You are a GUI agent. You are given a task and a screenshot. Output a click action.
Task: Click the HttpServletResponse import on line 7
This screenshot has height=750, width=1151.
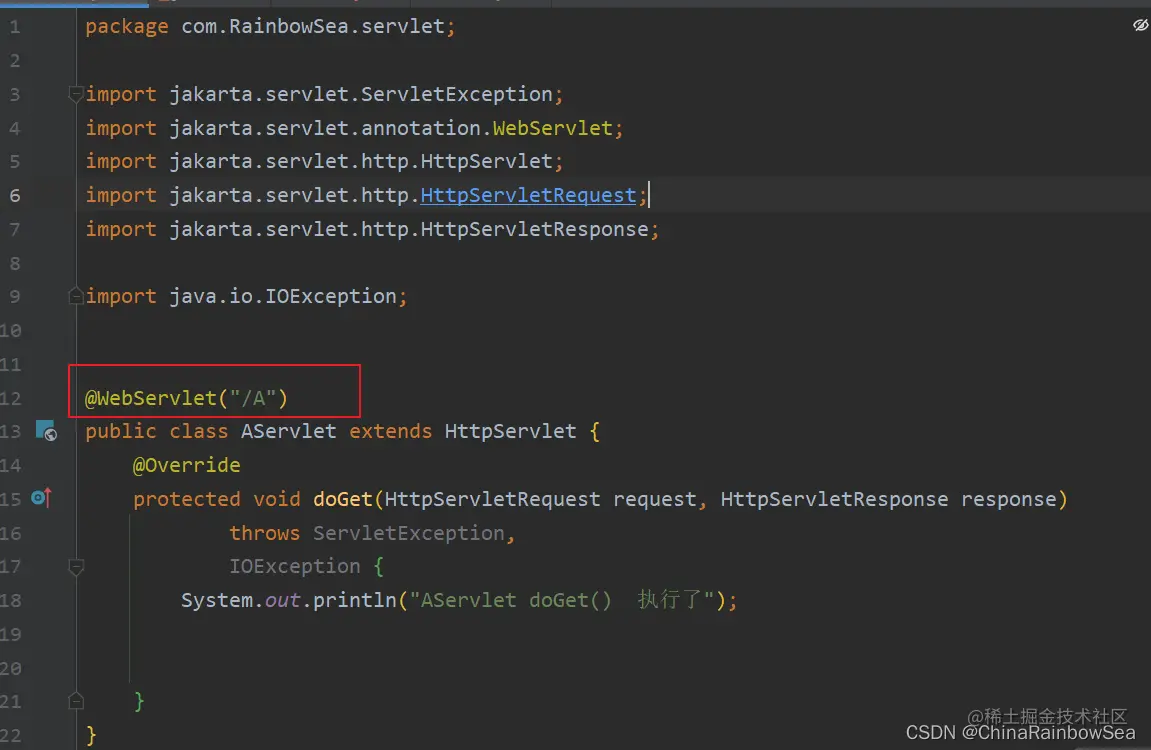(x=534, y=229)
